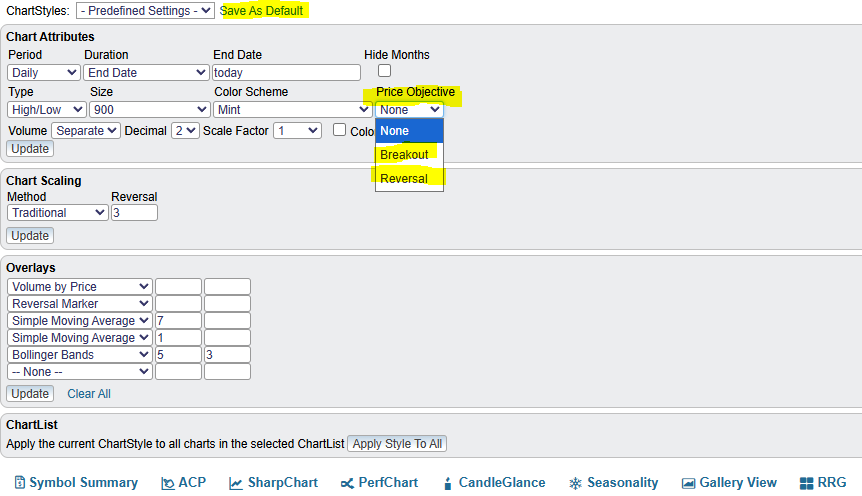Open the RRG link
This screenshot has width=862, height=496.
(x=832, y=483)
